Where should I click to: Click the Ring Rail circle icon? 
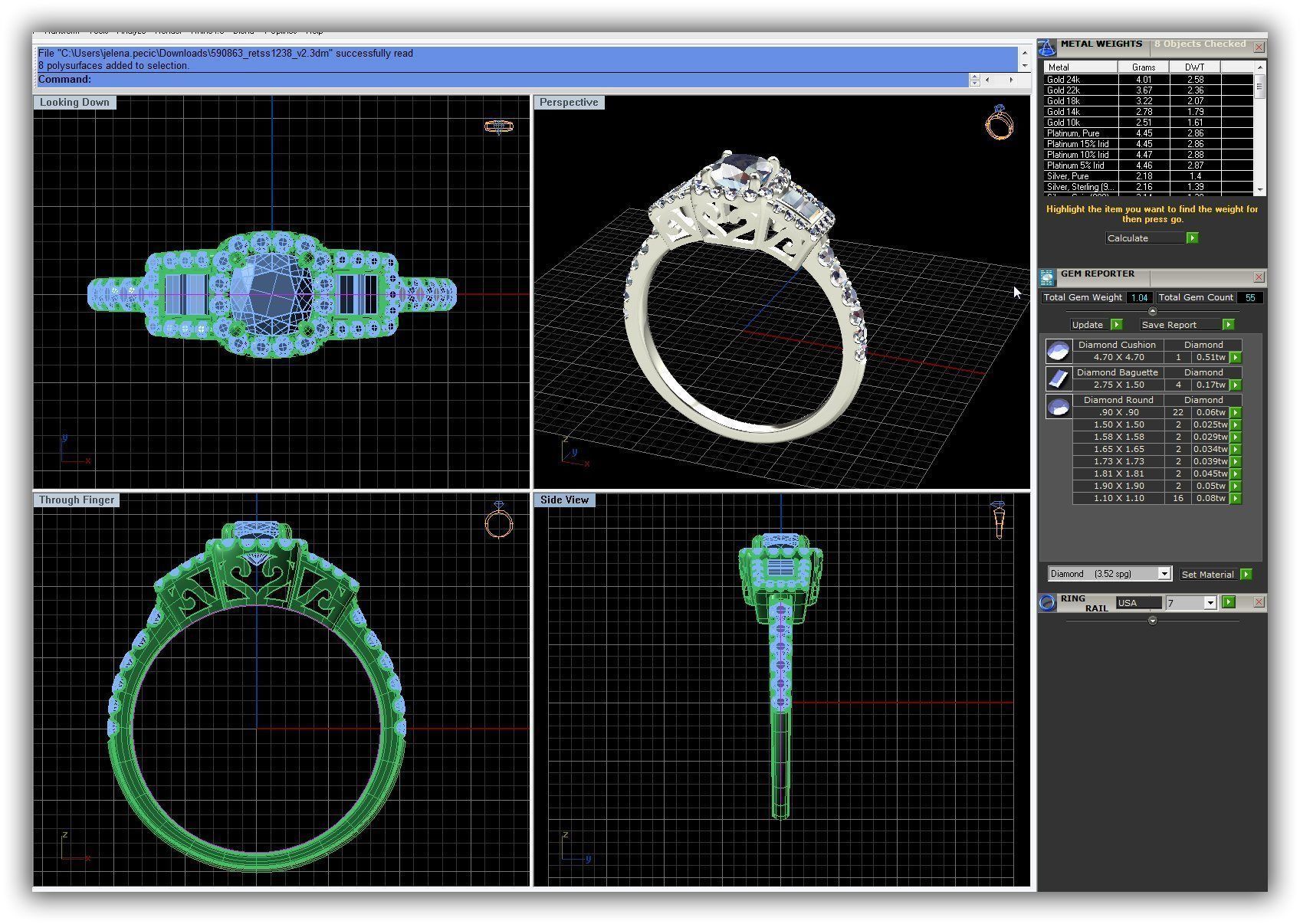pyautogui.click(x=1047, y=603)
